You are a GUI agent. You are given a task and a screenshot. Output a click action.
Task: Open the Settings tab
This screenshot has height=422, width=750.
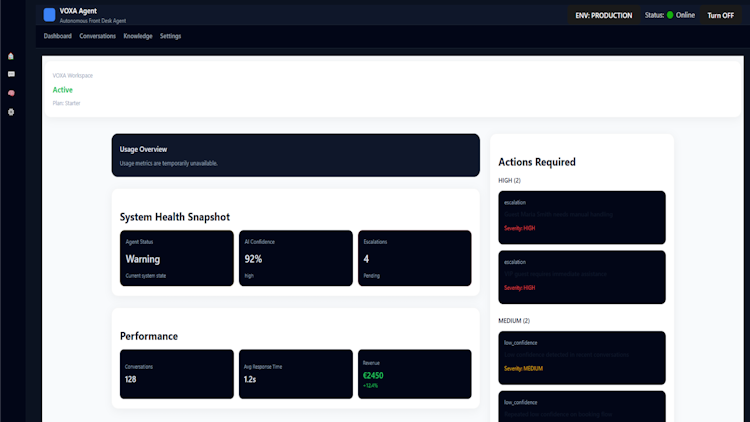pyautogui.click(x=170, y=36)
